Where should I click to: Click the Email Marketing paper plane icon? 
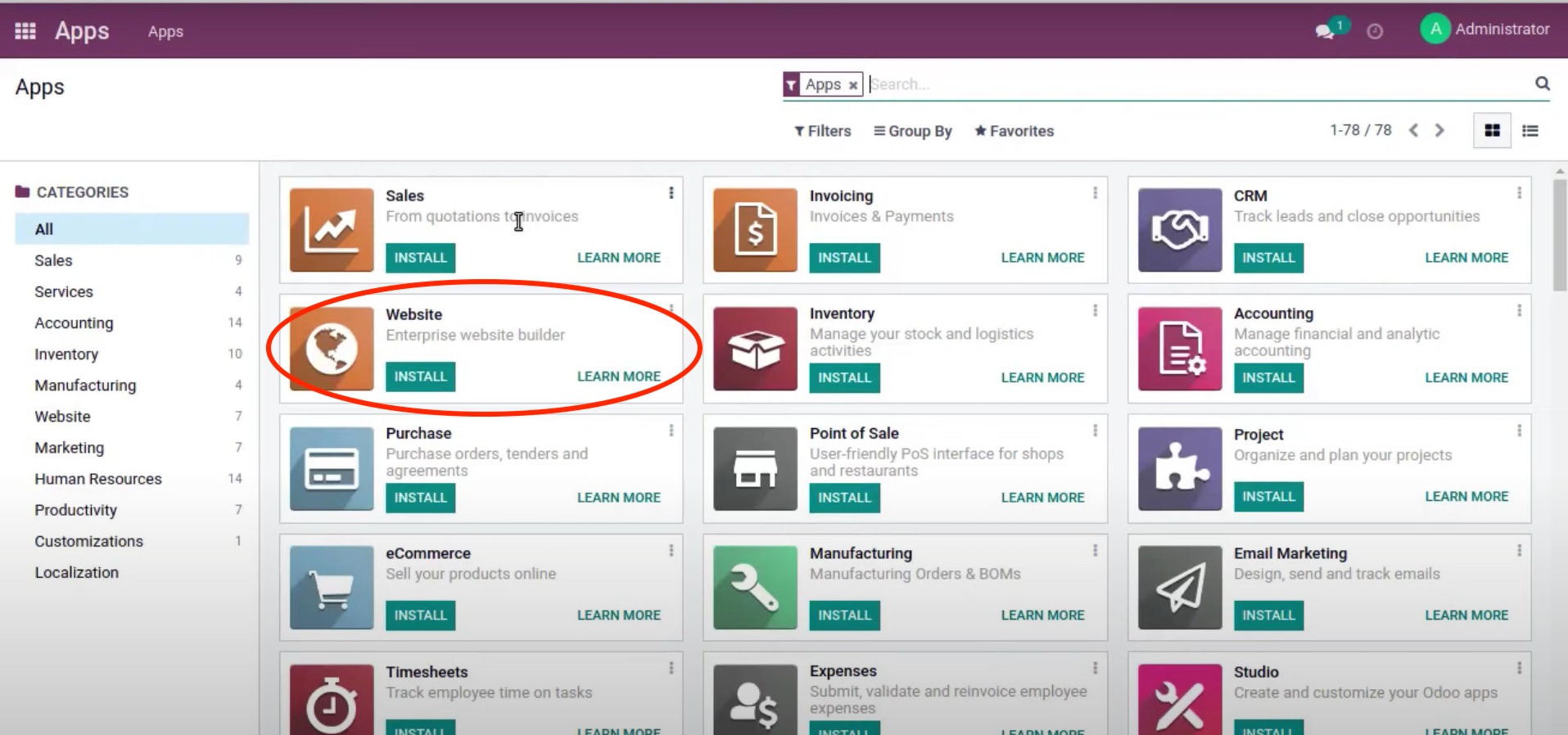pos(1179,587)
